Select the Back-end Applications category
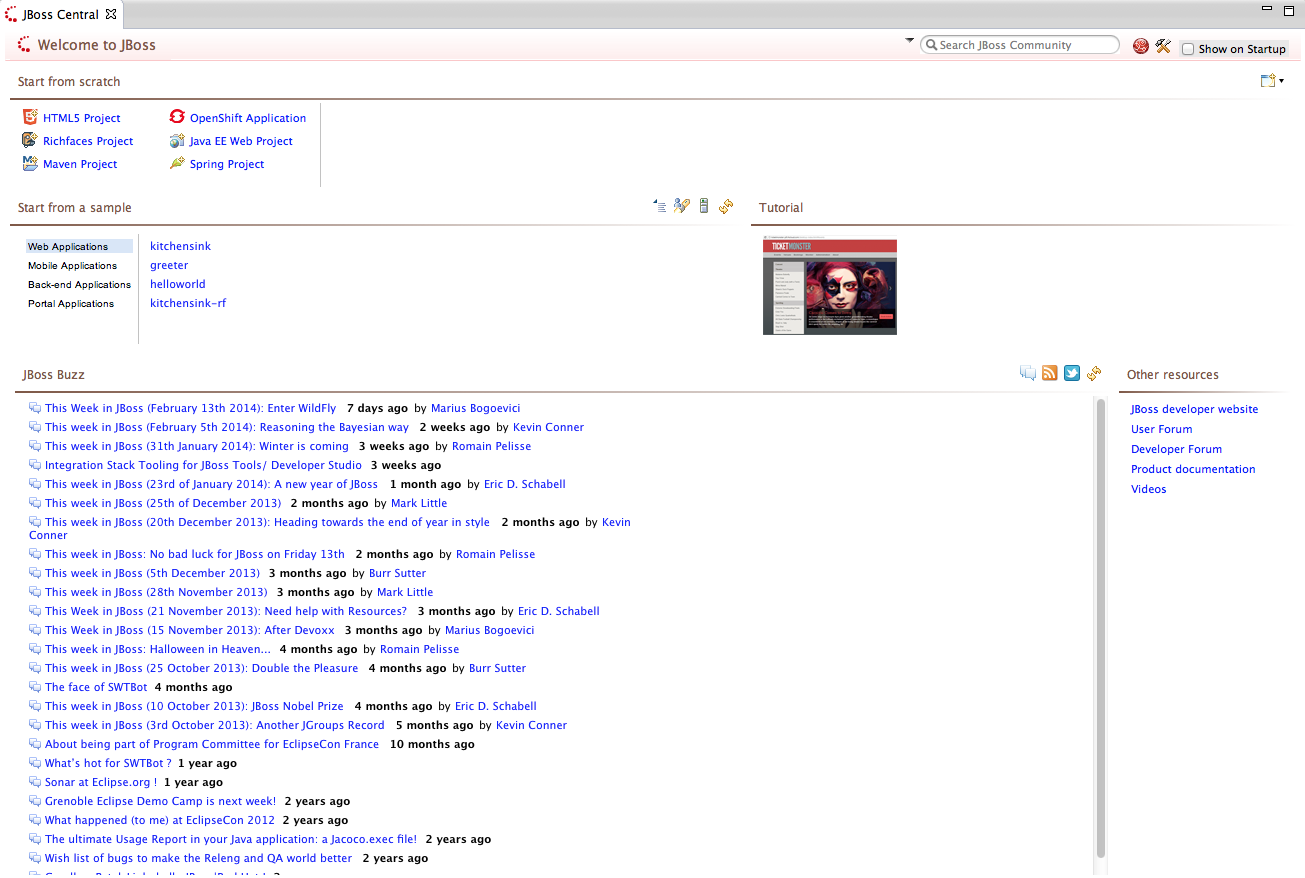The image size is (1305, 878). (x=79, y=284)
